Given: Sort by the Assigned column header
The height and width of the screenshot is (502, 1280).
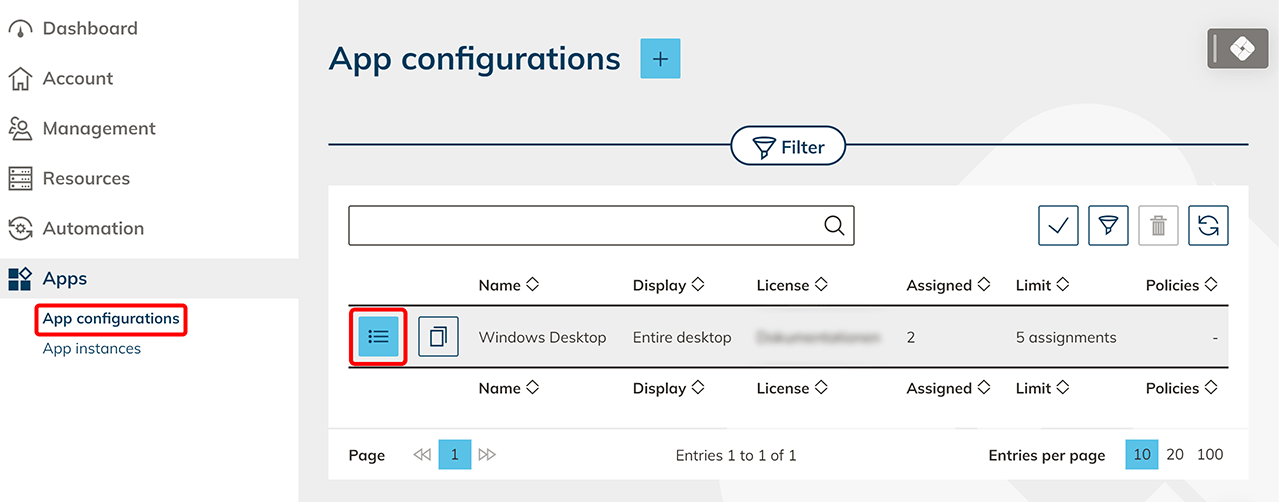Looking at the screenshot, I should (947, 285).
